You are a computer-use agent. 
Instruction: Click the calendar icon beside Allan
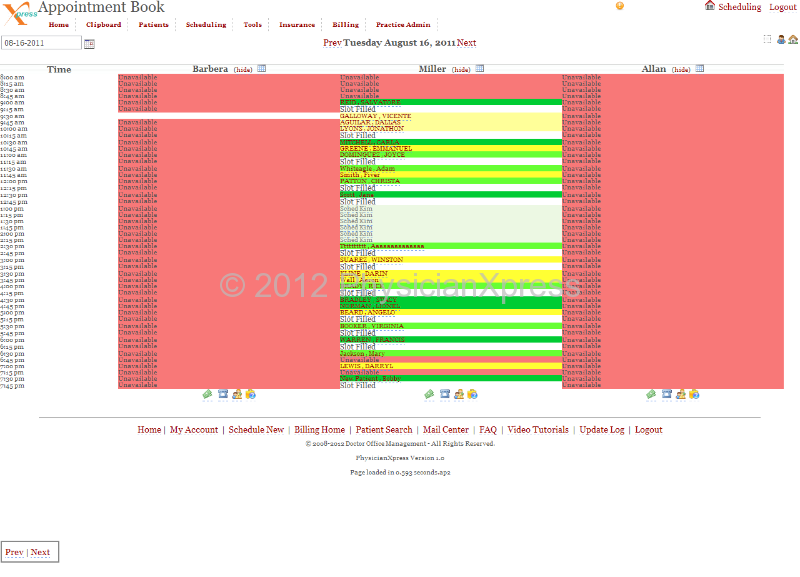point(700,69)
